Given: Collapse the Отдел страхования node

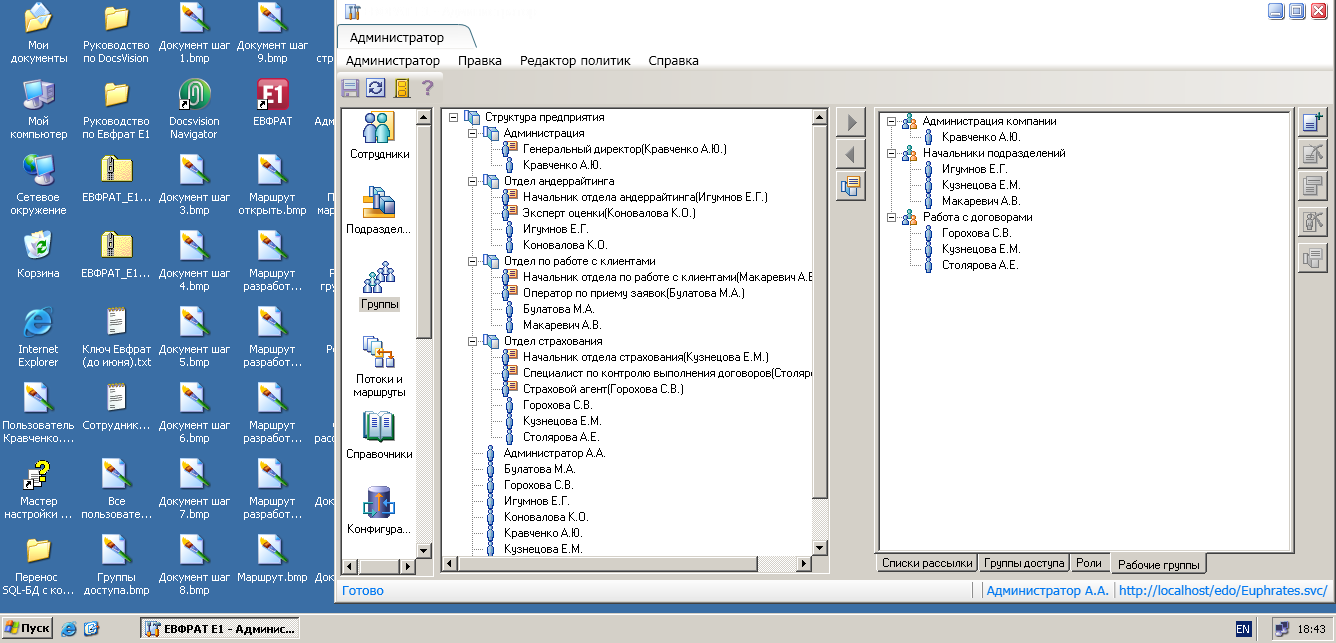Looking at the screenshot, I should tap(473, 341).
